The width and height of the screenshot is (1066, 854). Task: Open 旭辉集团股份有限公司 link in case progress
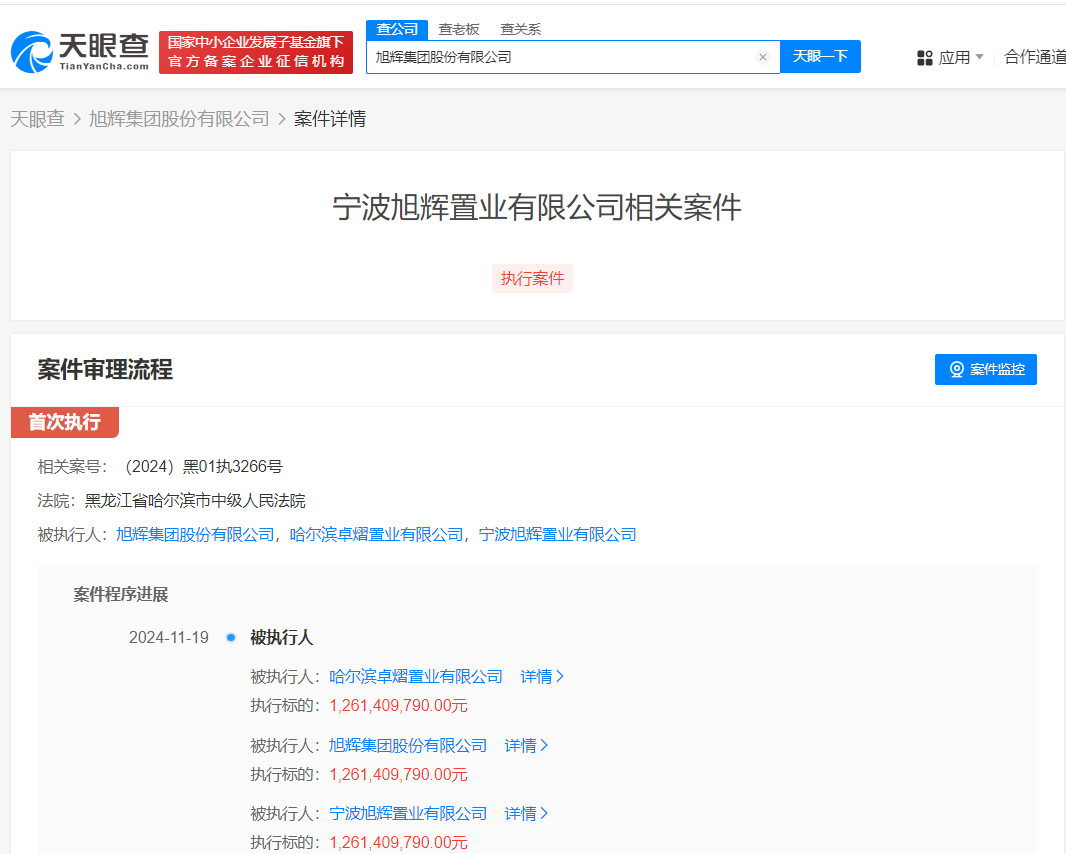tap(408, 746)
